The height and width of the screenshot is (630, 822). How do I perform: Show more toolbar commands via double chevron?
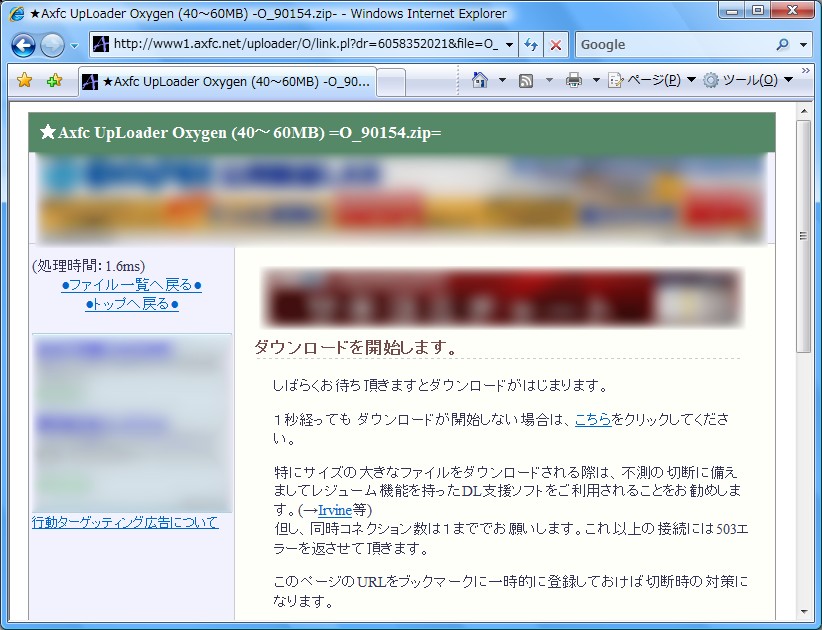(x=806, y=70)
